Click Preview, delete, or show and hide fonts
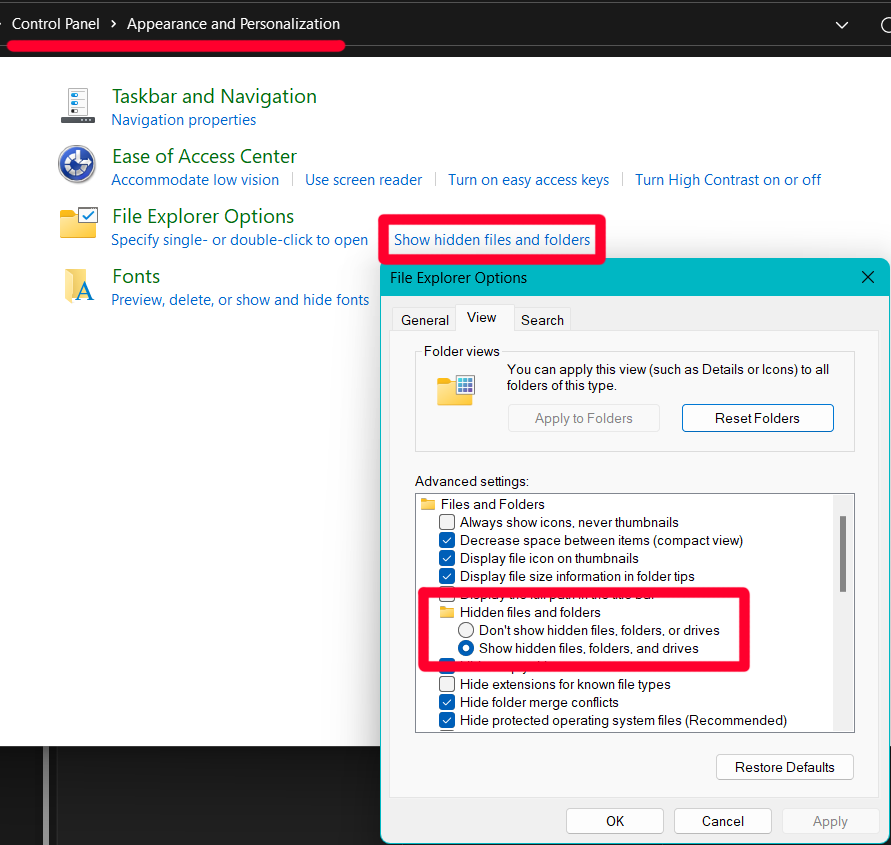The height and width of the screenshot is (845, 891). (240, 299)
